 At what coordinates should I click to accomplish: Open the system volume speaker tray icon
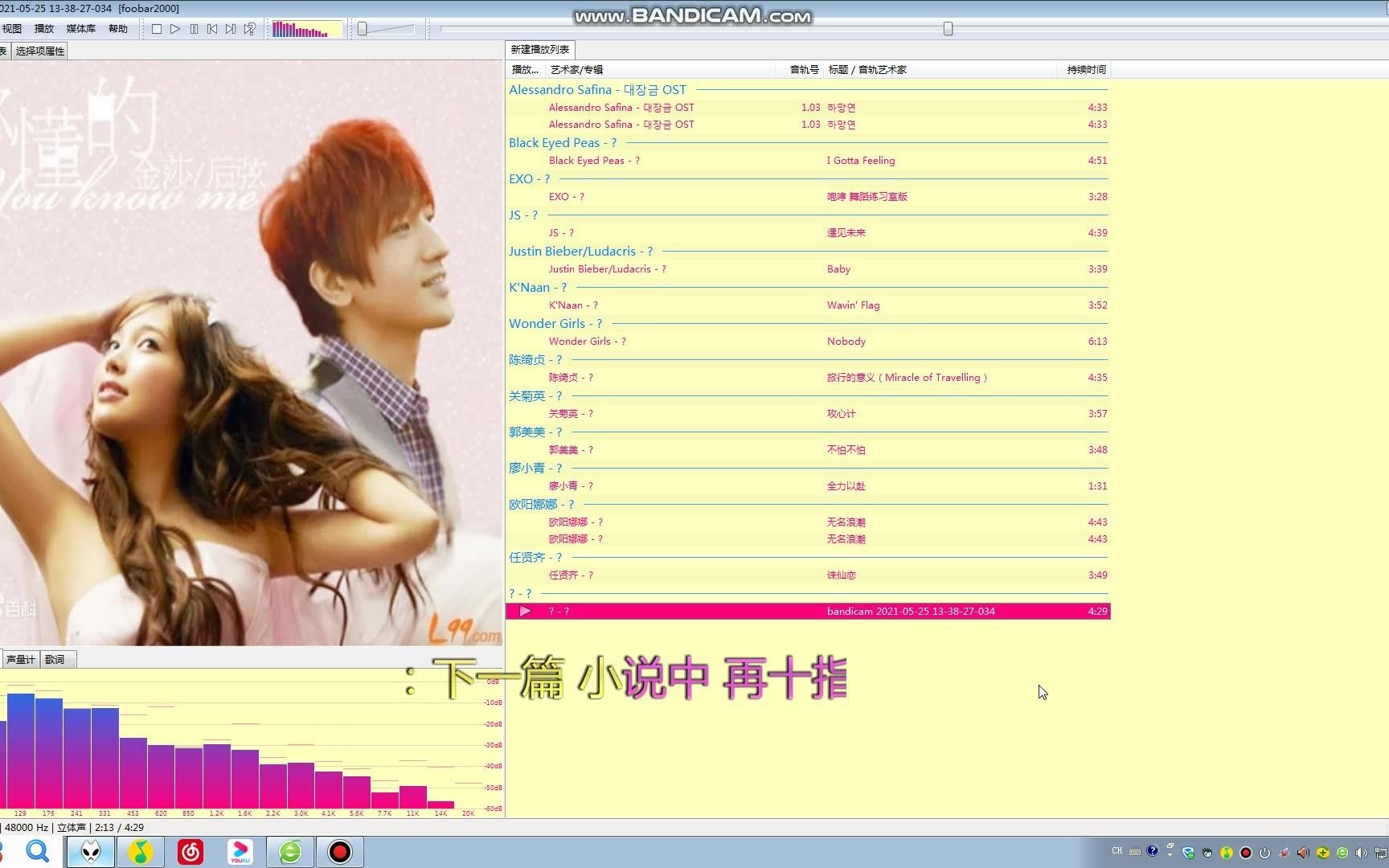(1361, 853)
